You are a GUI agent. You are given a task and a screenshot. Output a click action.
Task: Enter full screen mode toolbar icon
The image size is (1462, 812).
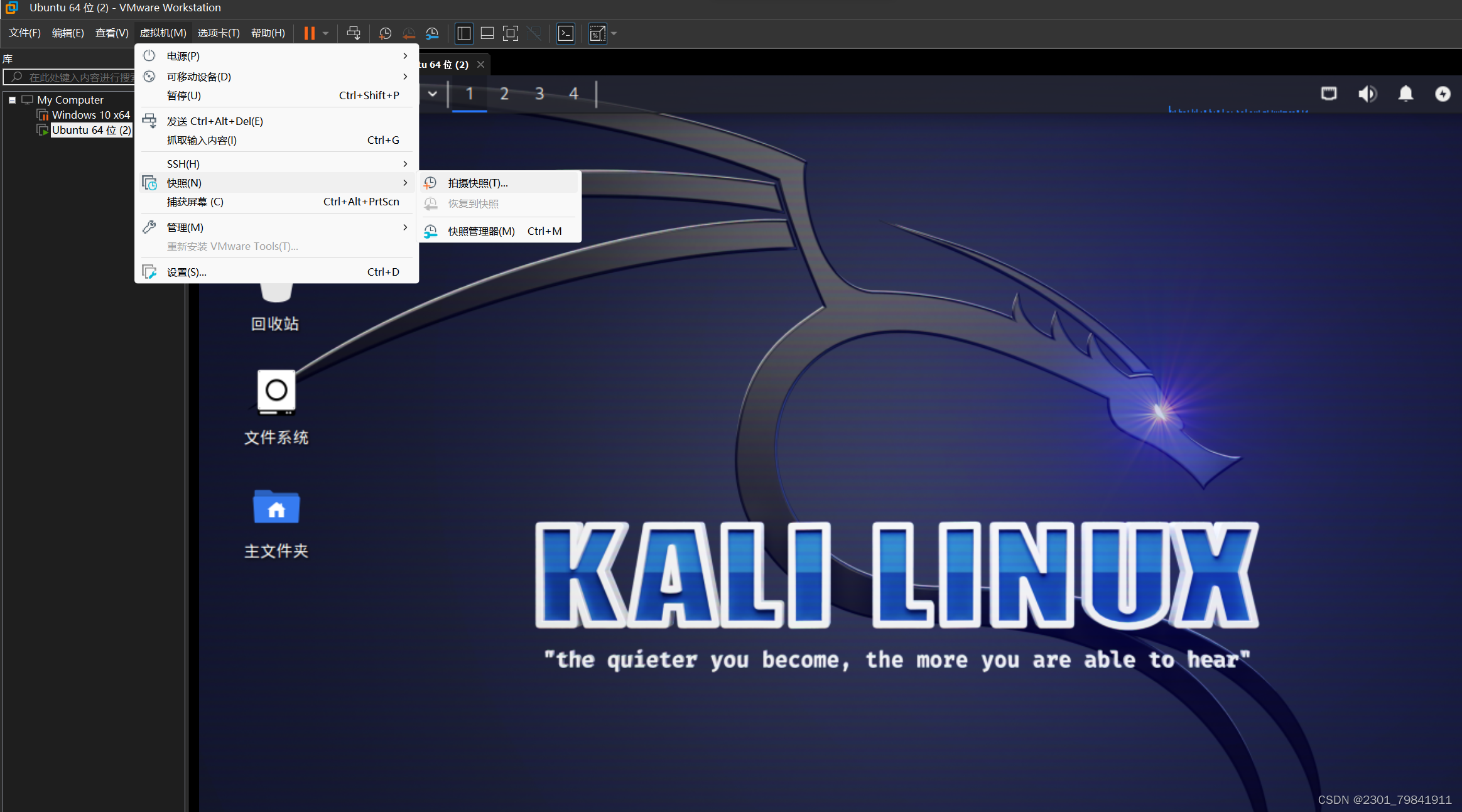pyautogui.click(x=511, y=33)
